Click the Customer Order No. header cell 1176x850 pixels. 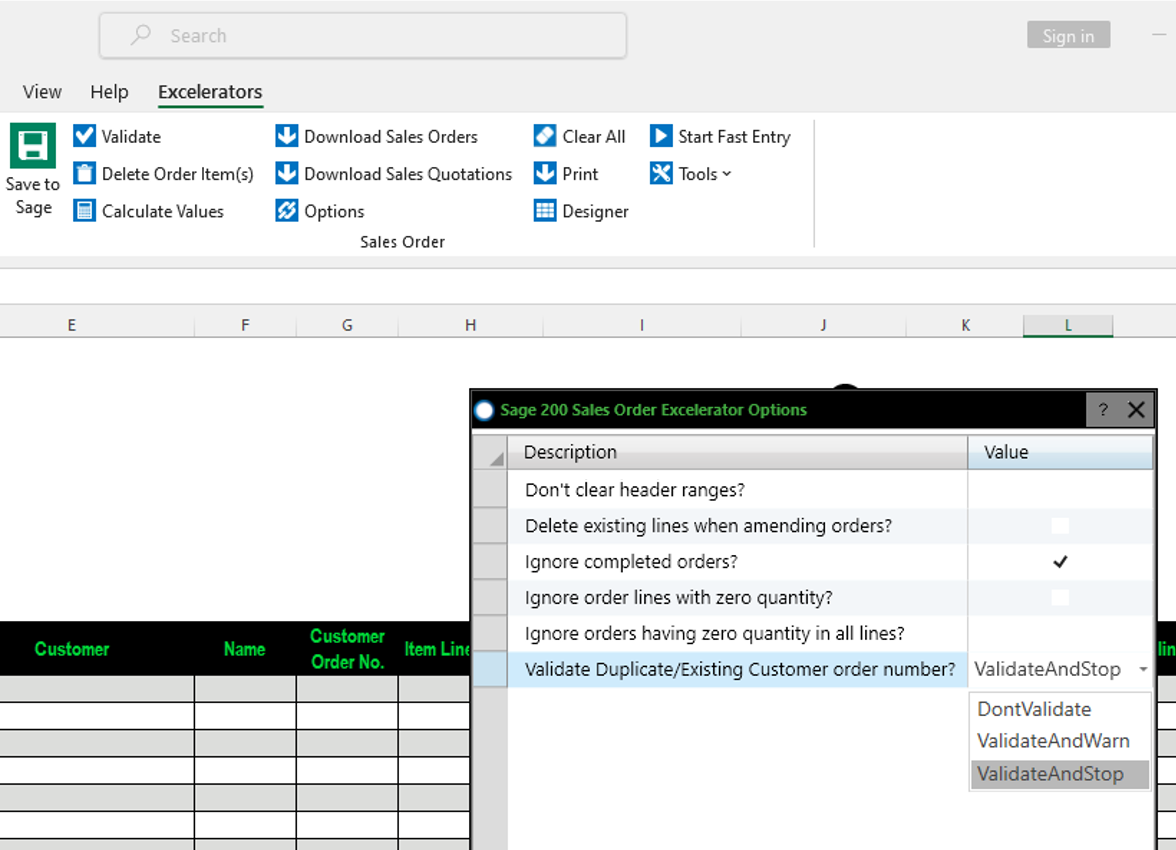tap(347, 649)
